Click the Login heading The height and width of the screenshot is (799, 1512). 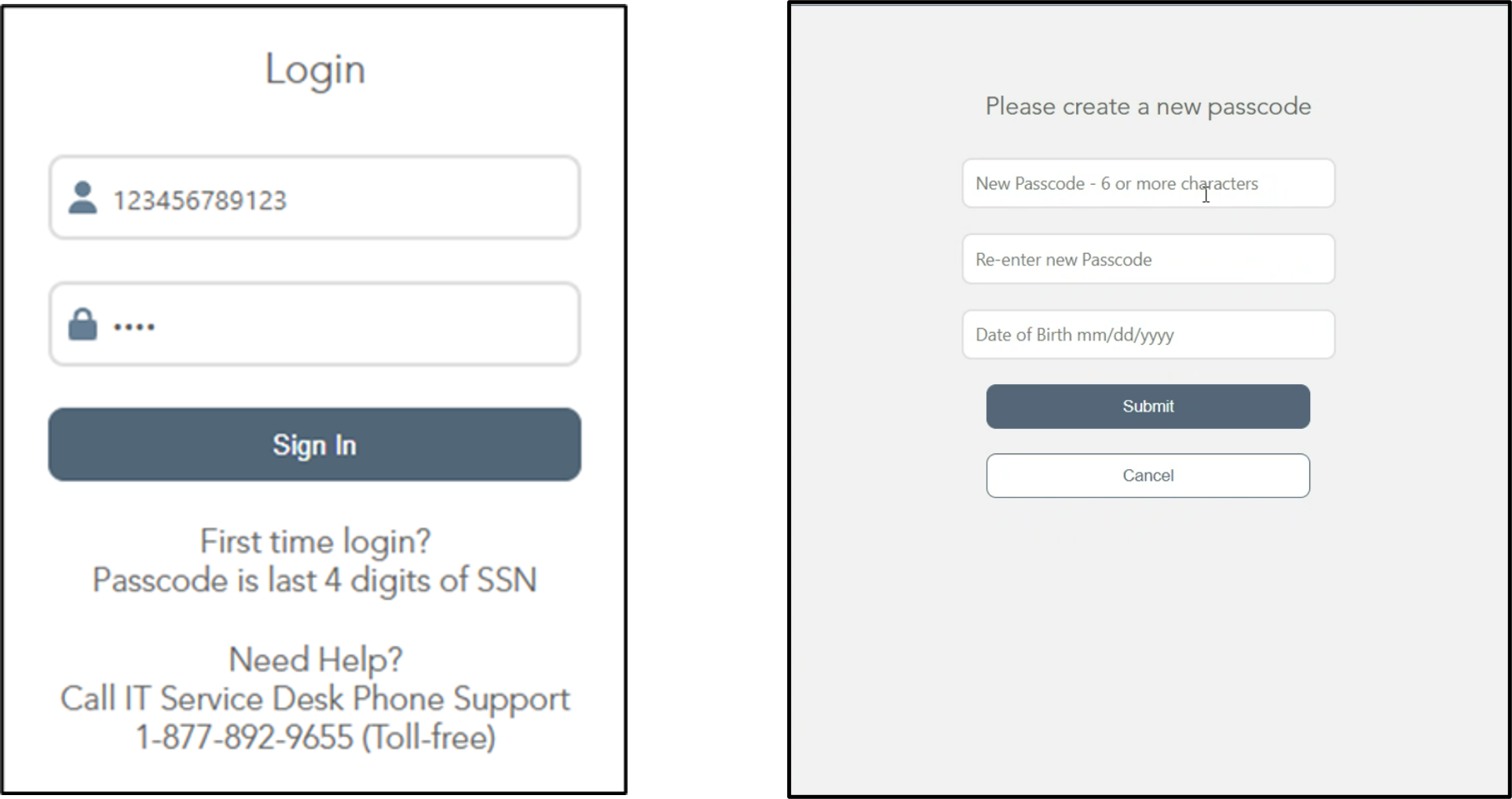click(315, 70)
